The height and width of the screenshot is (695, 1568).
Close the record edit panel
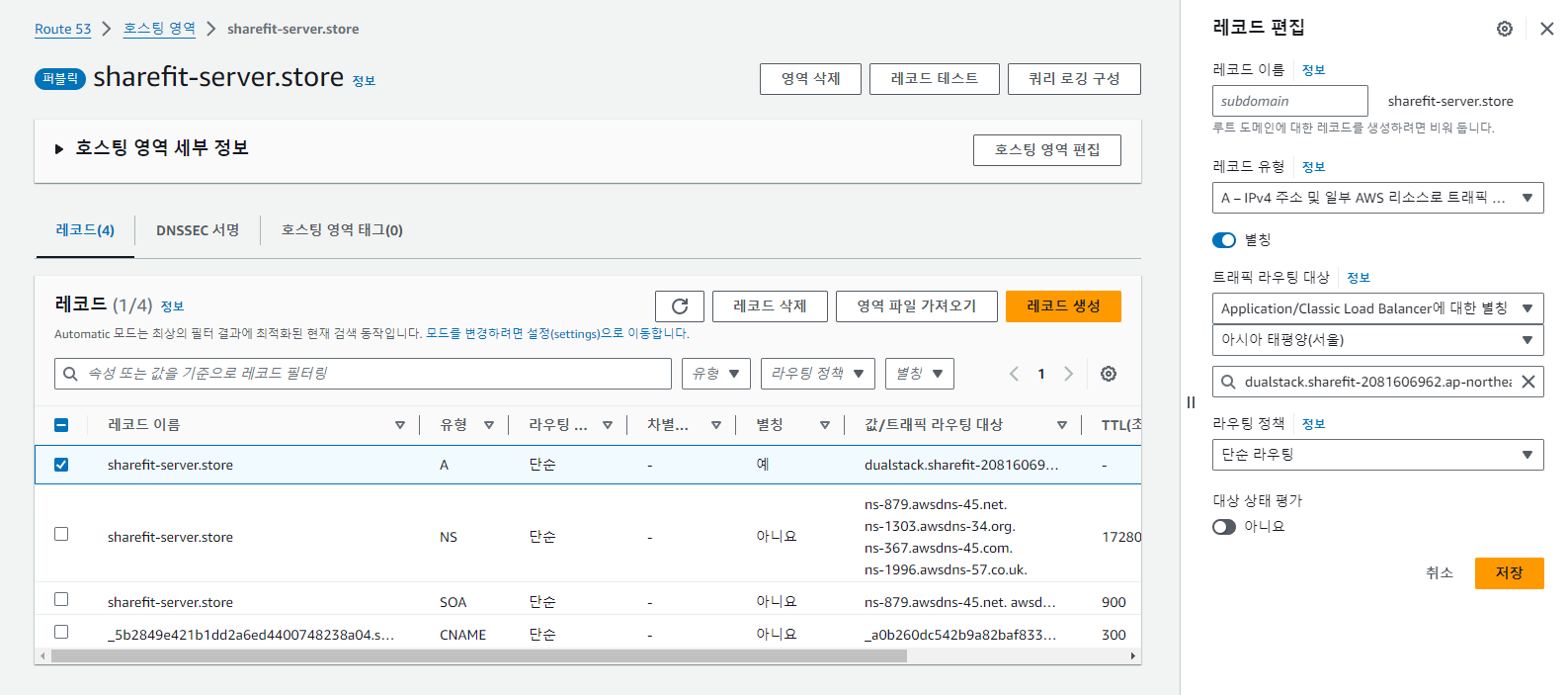(1547, 29)
